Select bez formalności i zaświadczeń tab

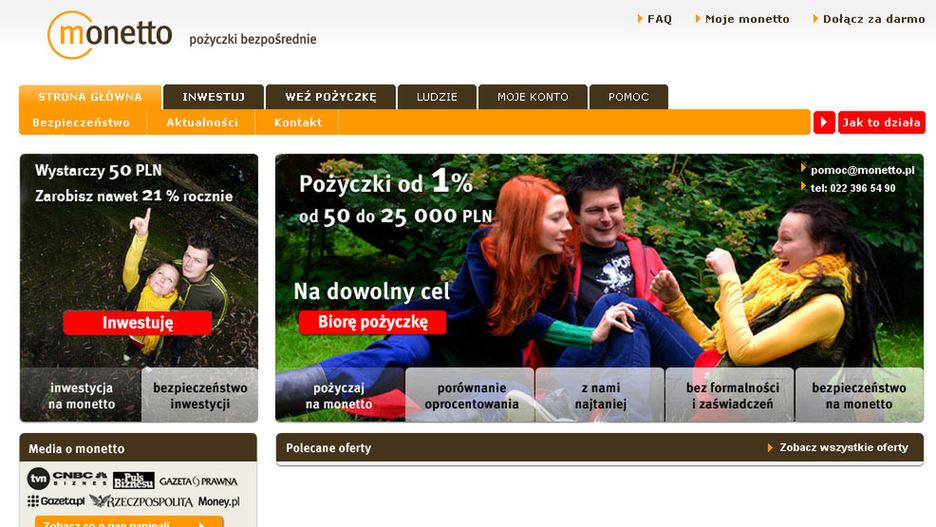coord(732,395)
